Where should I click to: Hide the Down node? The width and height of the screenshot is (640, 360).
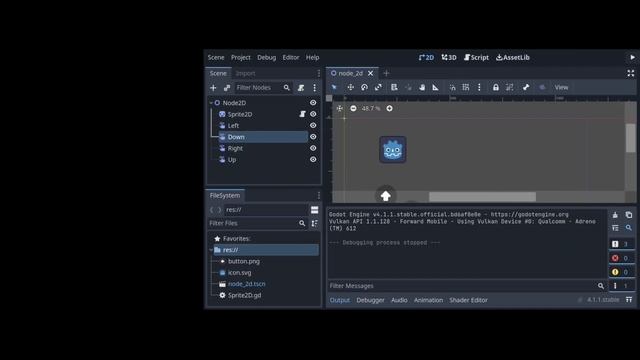click(313, 137)
